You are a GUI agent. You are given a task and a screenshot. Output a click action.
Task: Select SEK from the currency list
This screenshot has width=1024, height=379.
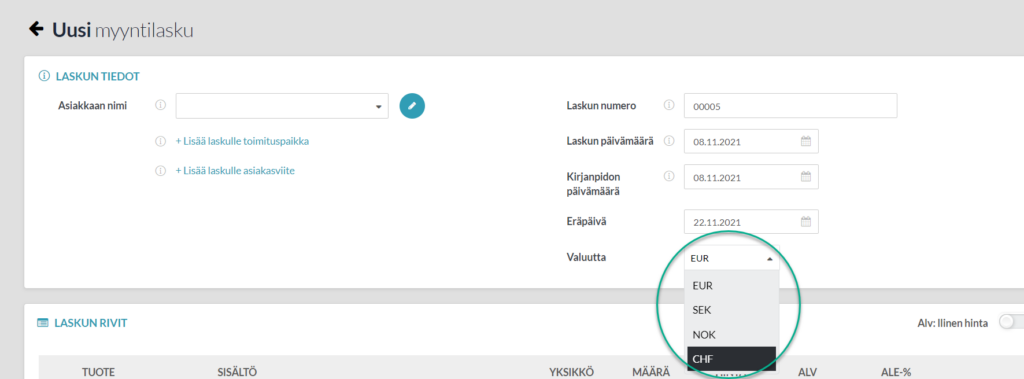click(x=731, y=310)
